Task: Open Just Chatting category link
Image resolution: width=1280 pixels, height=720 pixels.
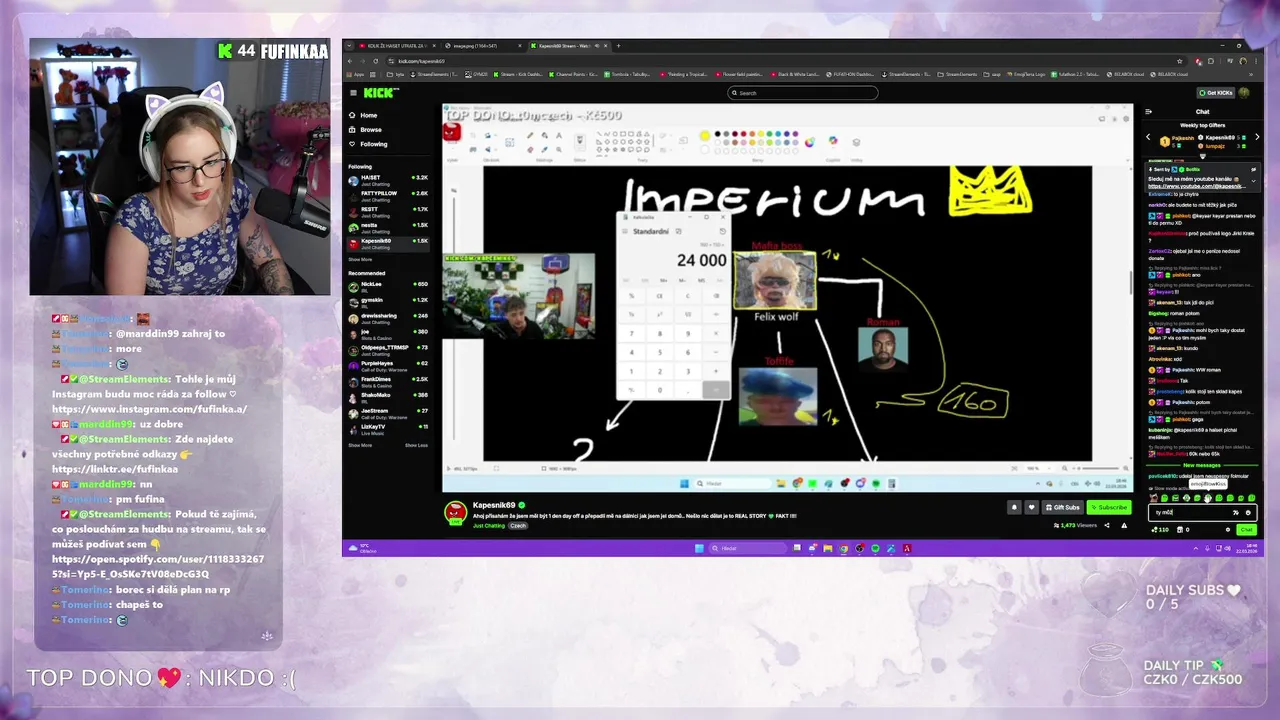Action: pyautogui.click(x=489, y=525)
